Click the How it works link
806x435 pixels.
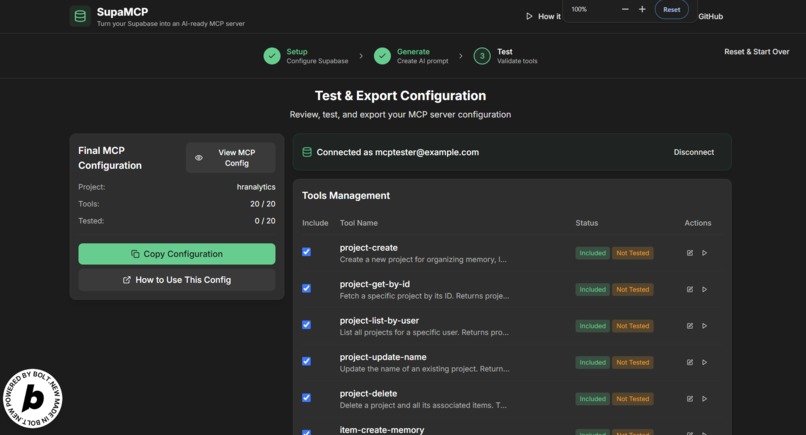pos(544,16)
